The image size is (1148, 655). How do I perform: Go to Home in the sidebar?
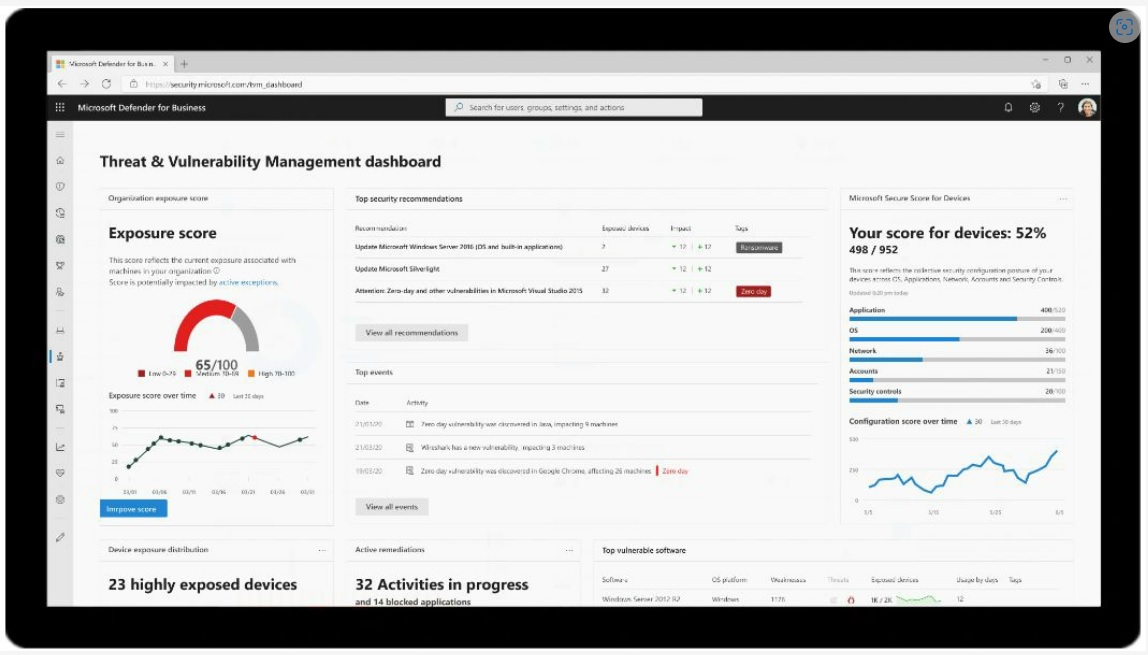coord(60,160)
